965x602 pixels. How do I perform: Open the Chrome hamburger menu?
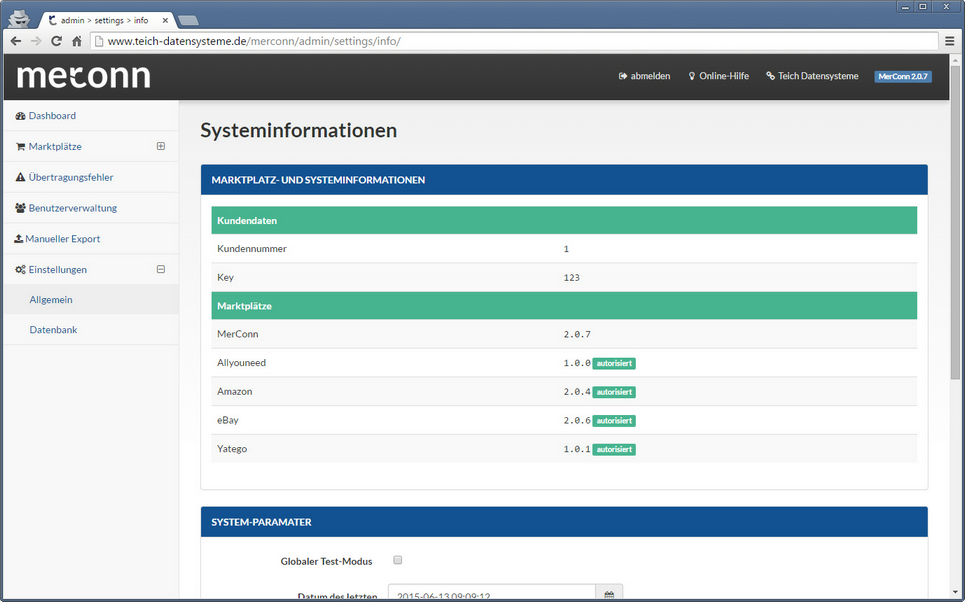(x=950, y=41)
